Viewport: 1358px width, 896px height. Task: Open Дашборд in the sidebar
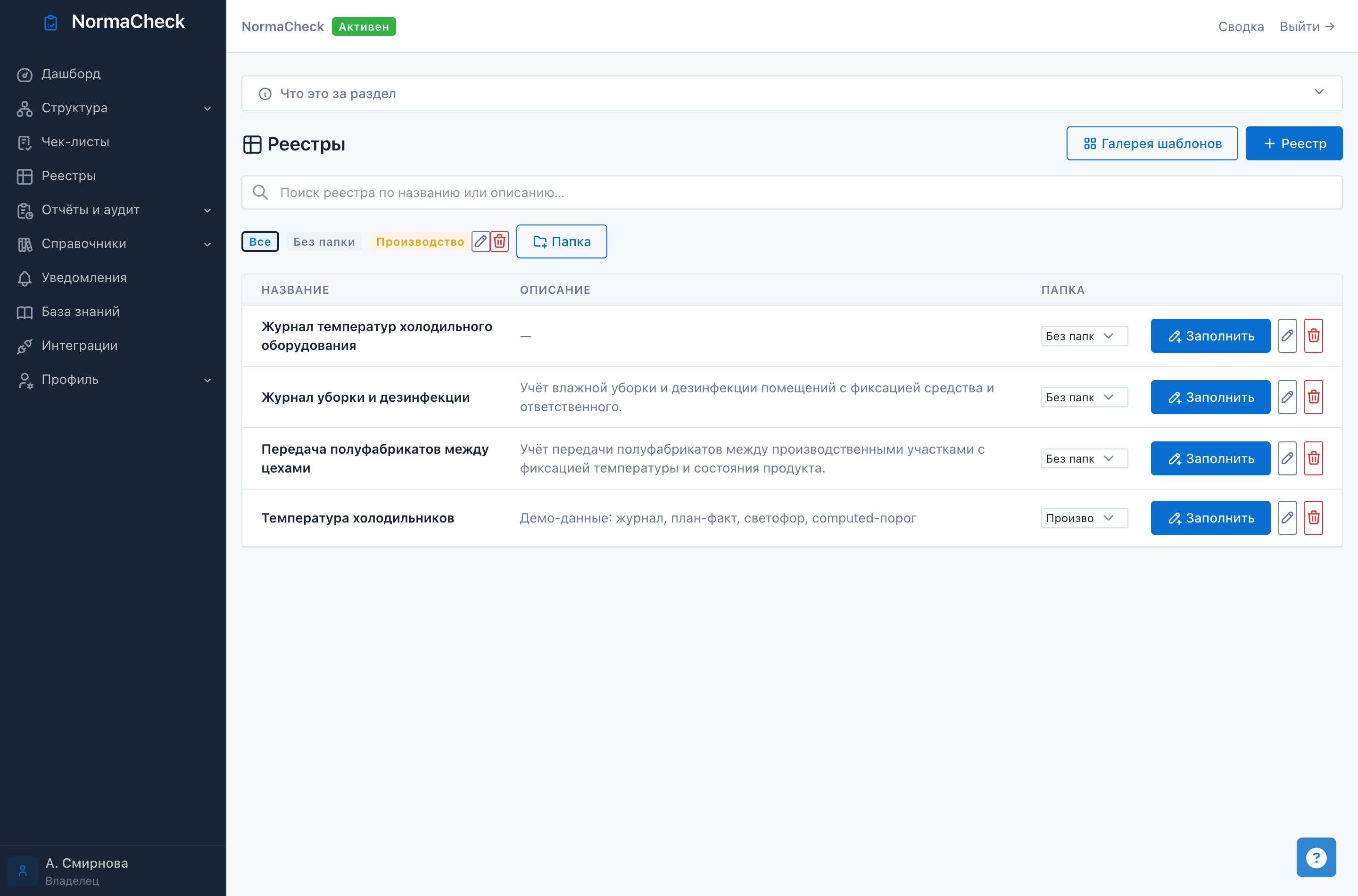(113, 75)
